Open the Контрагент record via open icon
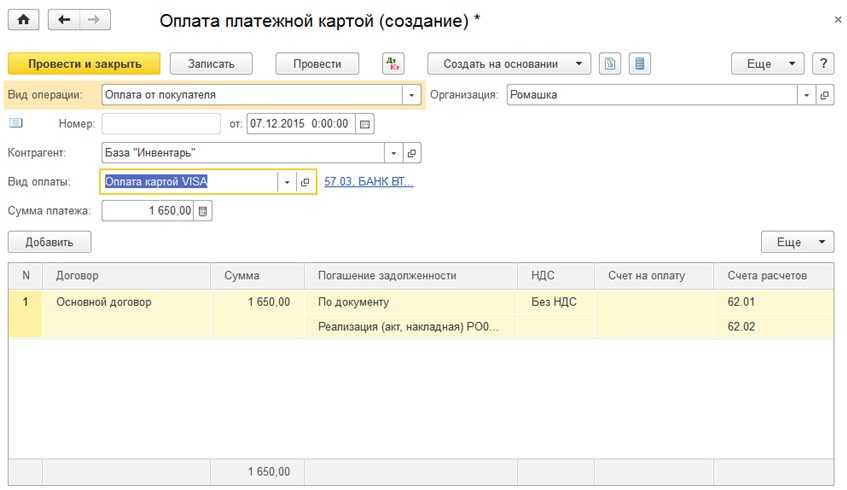Screen dimensions: 847x490 pos(412,153)
